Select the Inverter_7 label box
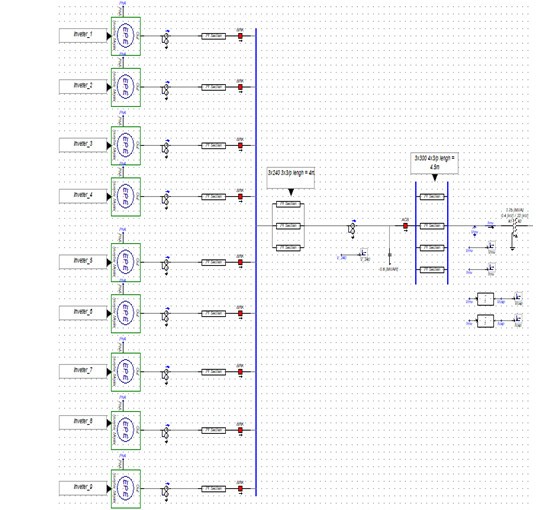 tap(83, 371)
